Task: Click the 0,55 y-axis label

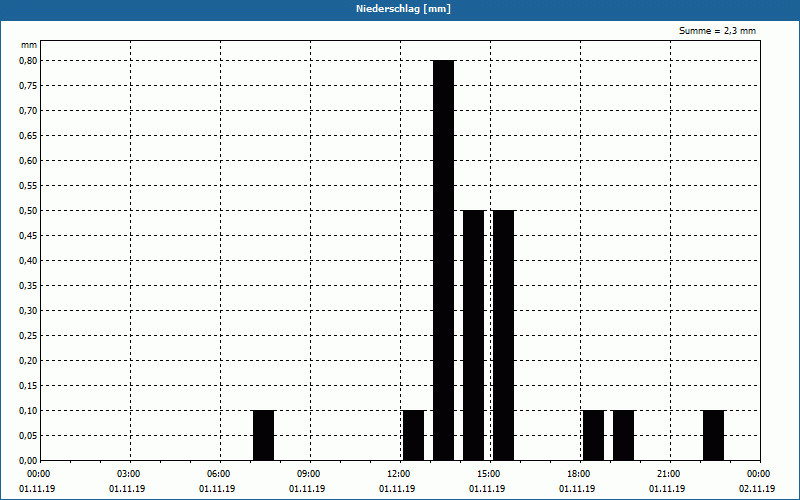Action: point(28,186)
